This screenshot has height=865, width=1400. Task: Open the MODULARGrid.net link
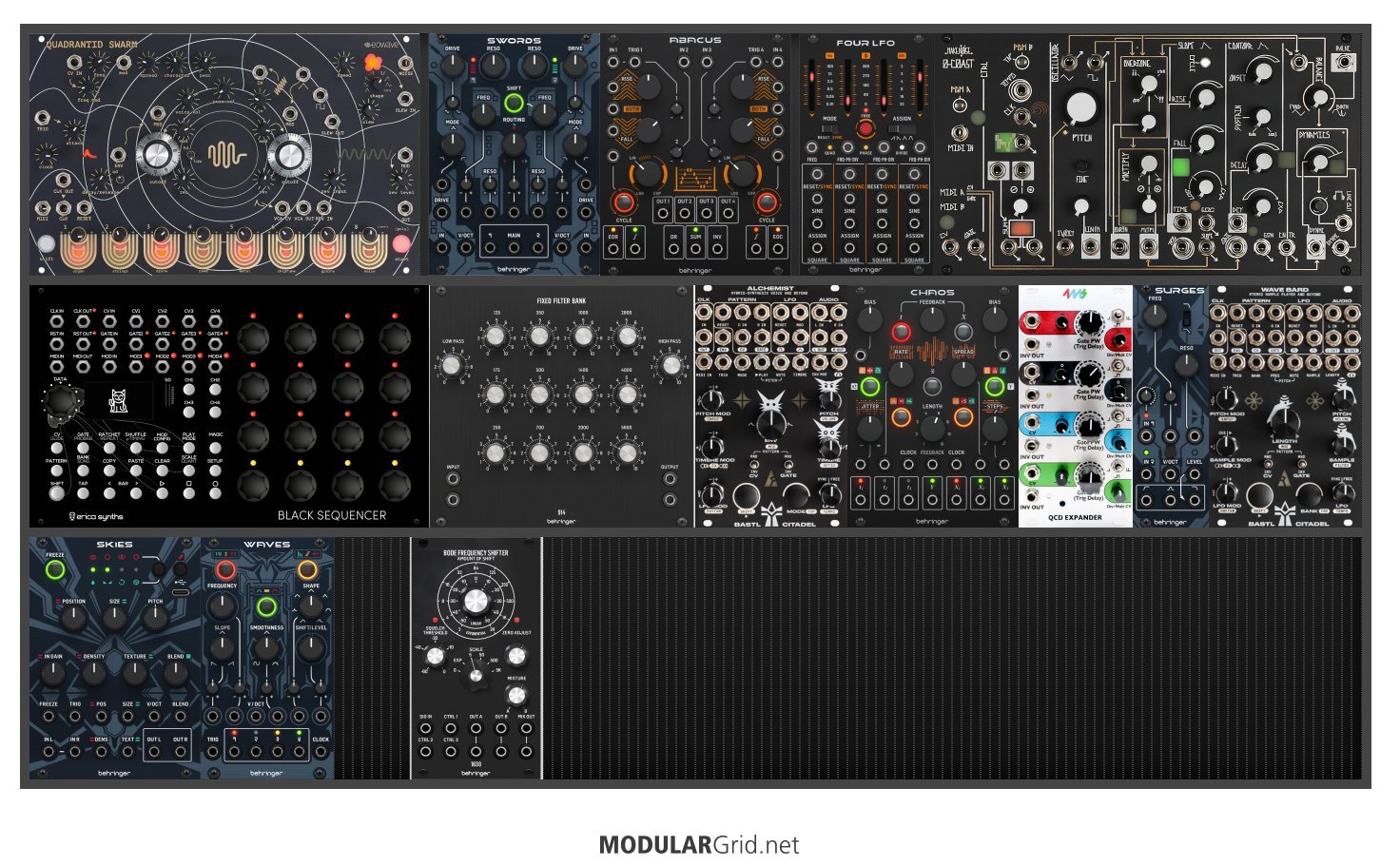coord(699,844)
